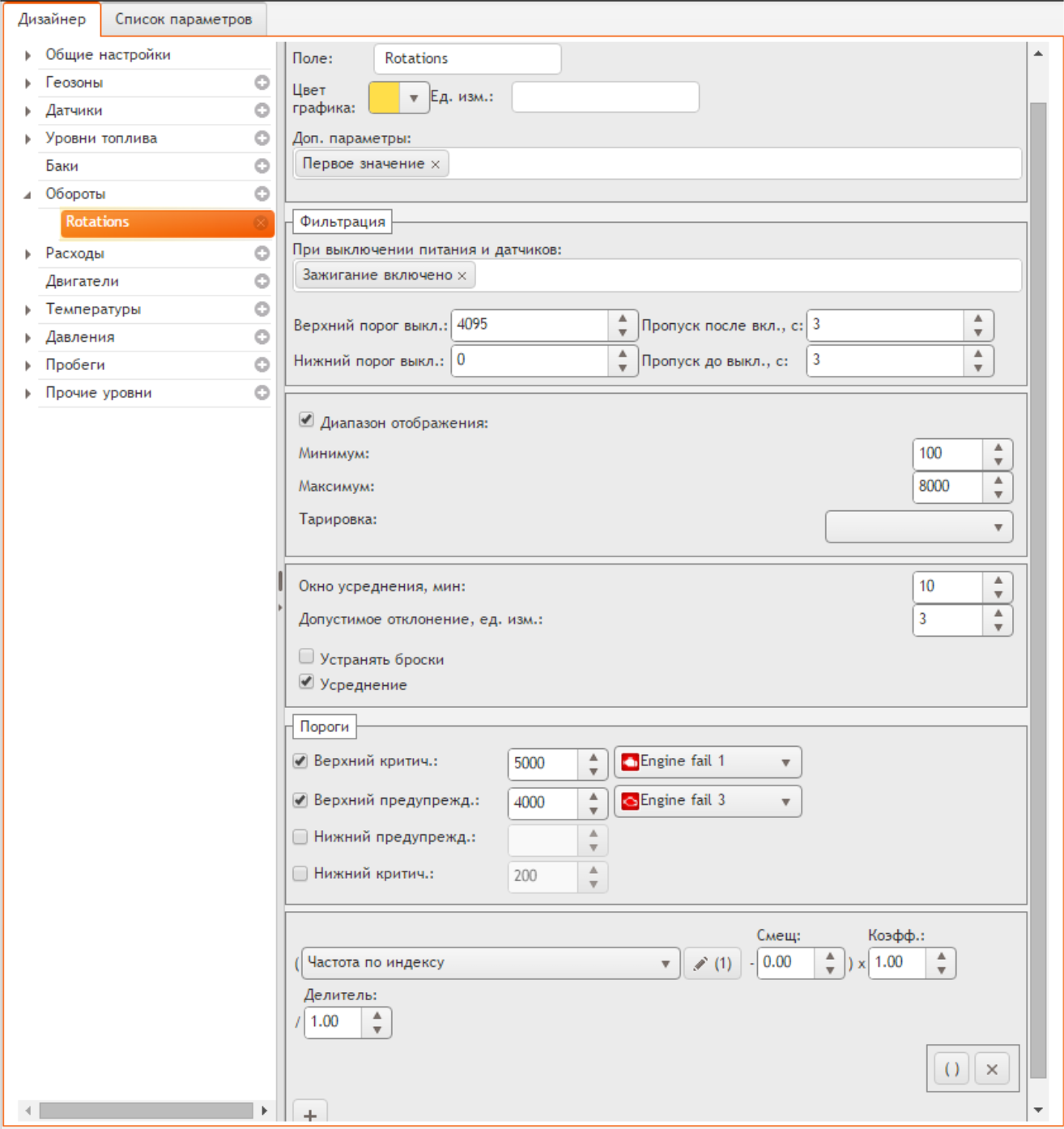The width and height of the screenshot is (1064, 1129).
Task: Increase the Смещ. offset value
Action: click(x=830, y=957)
